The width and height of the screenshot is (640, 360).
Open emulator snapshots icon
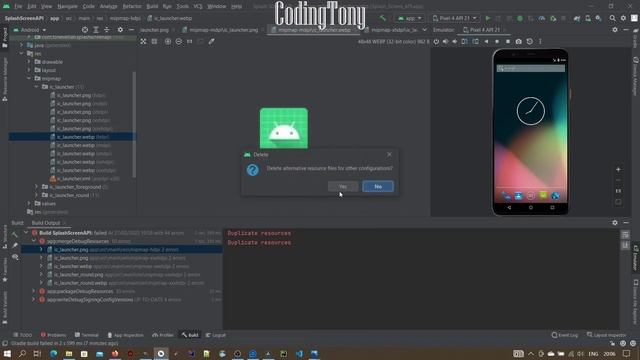(529, 41)
